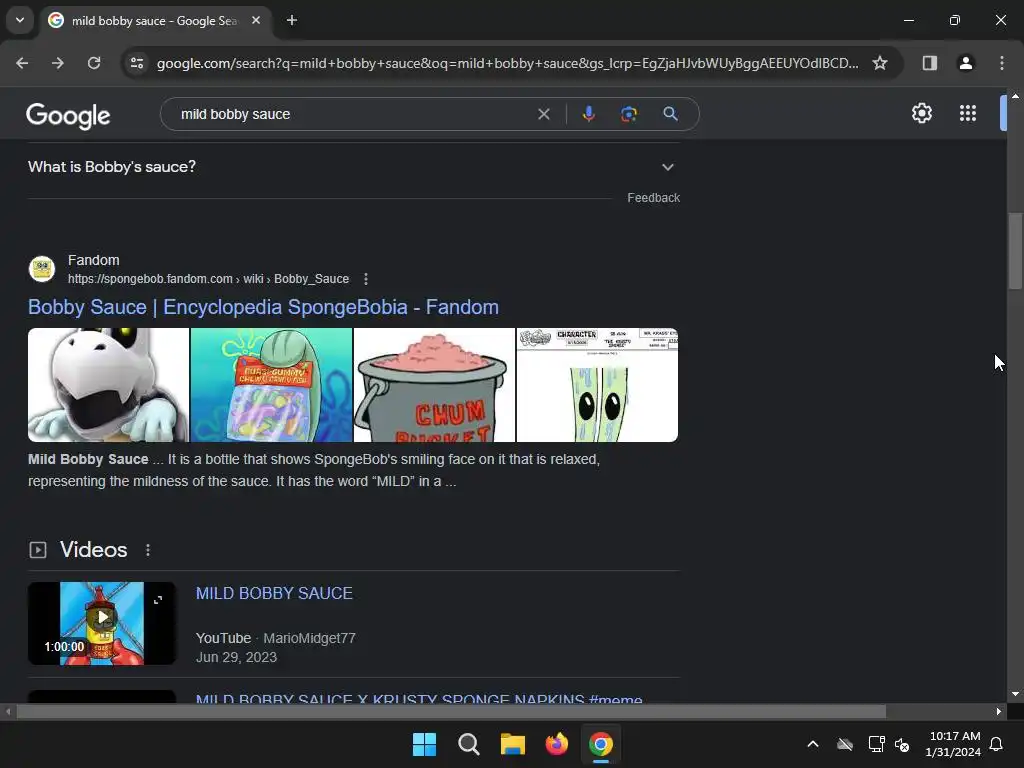Play the MILD BOBBY SAUCE video thumbnail
The image size is (1024, 768).
pyautogui.click(x=102, y=623)
